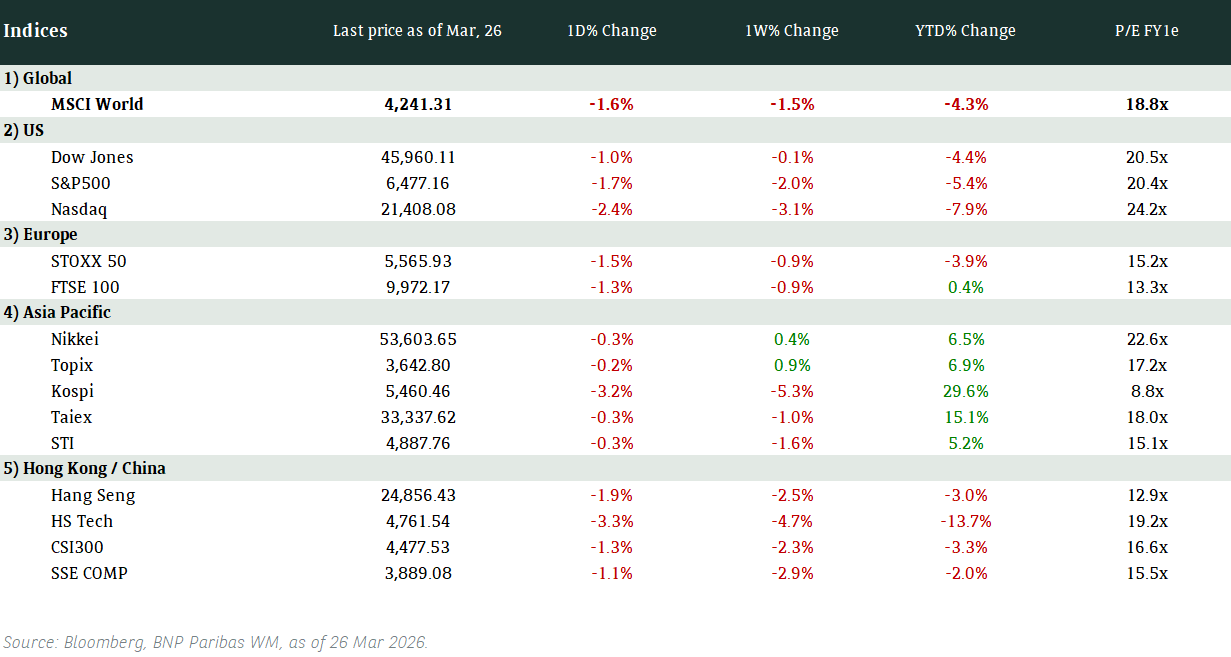Select the Europe section heading
Viewport: 1231px width, 657px height.
point(41,234)
